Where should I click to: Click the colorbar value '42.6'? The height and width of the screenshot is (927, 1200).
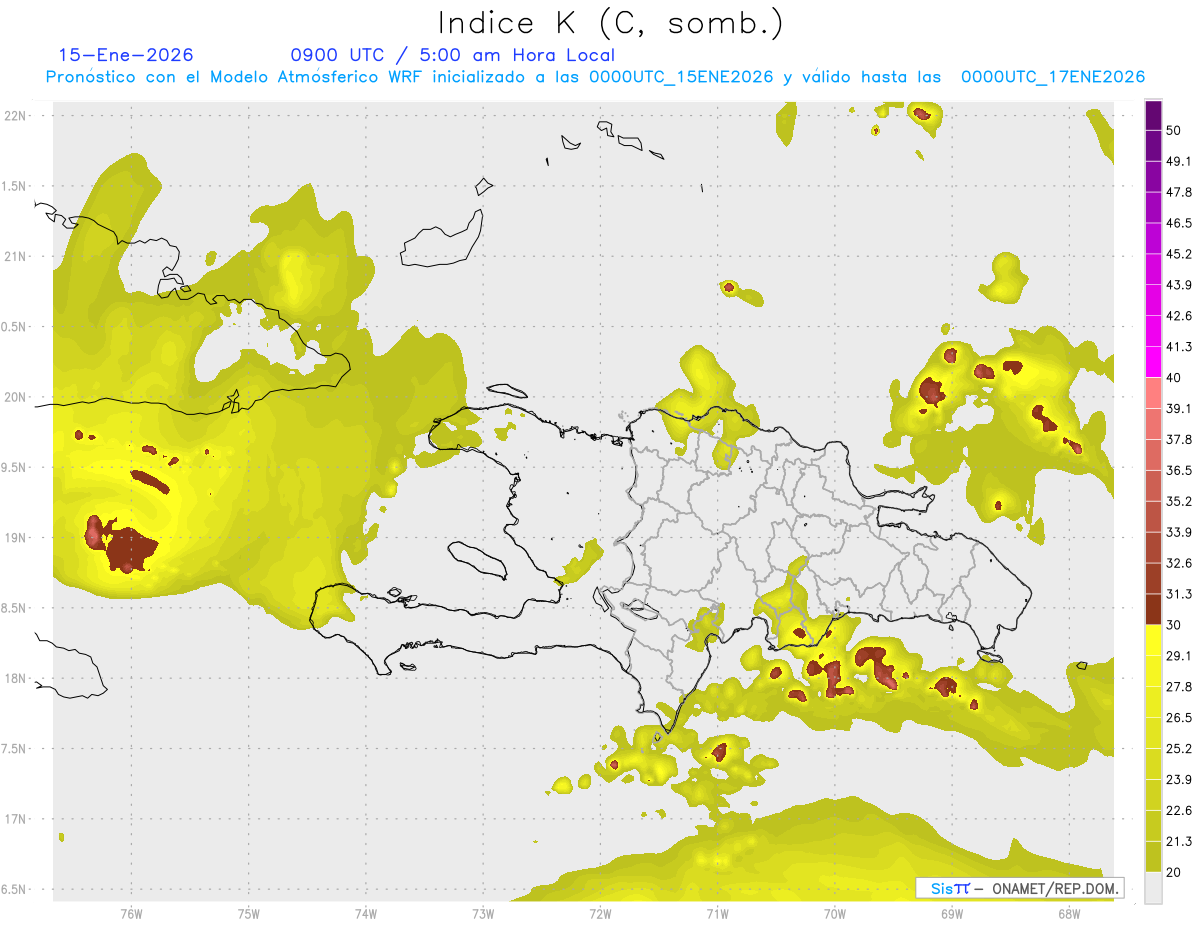(x=1180, y=316)
